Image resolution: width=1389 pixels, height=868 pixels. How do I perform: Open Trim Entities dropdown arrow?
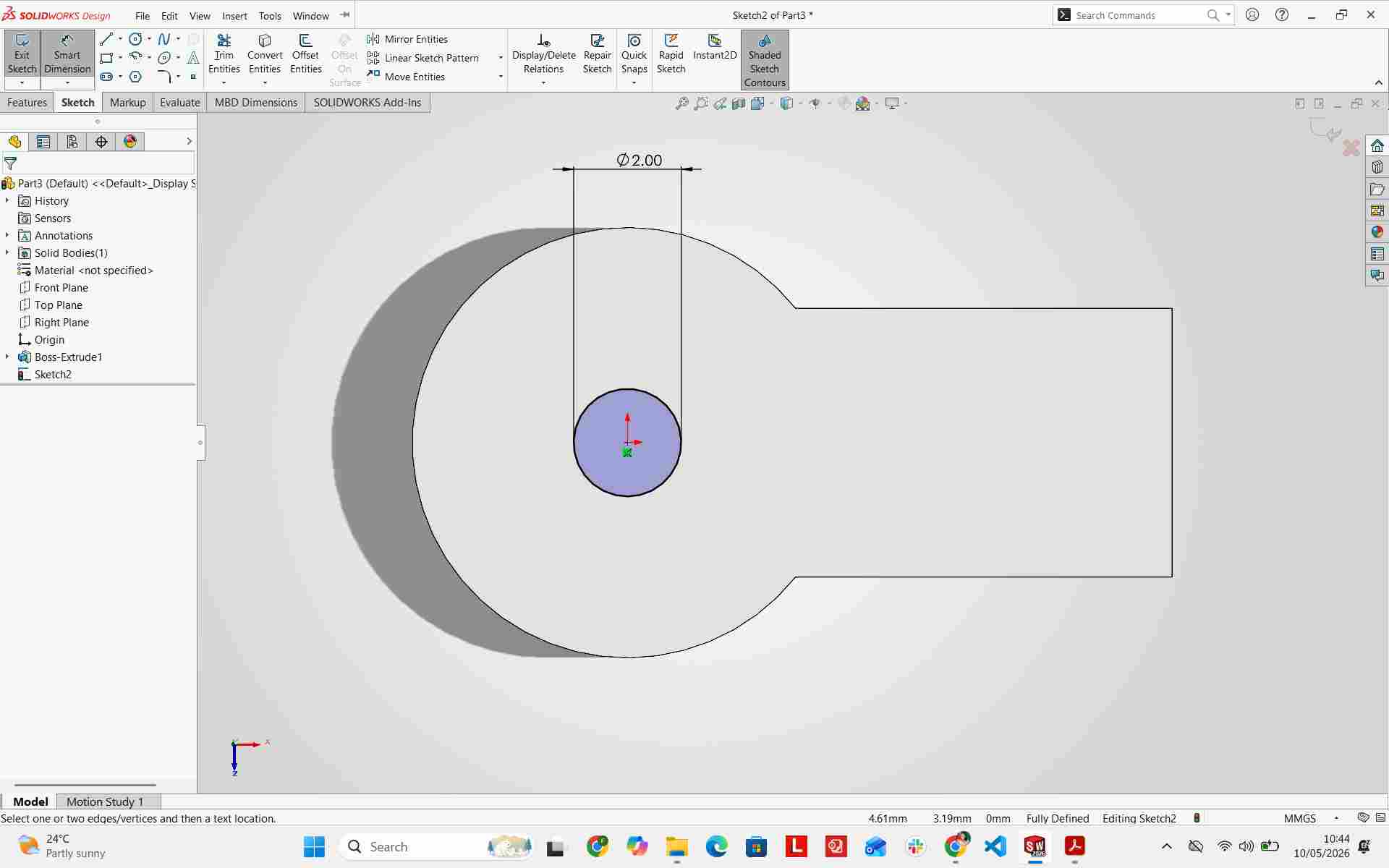click(224, 83)
